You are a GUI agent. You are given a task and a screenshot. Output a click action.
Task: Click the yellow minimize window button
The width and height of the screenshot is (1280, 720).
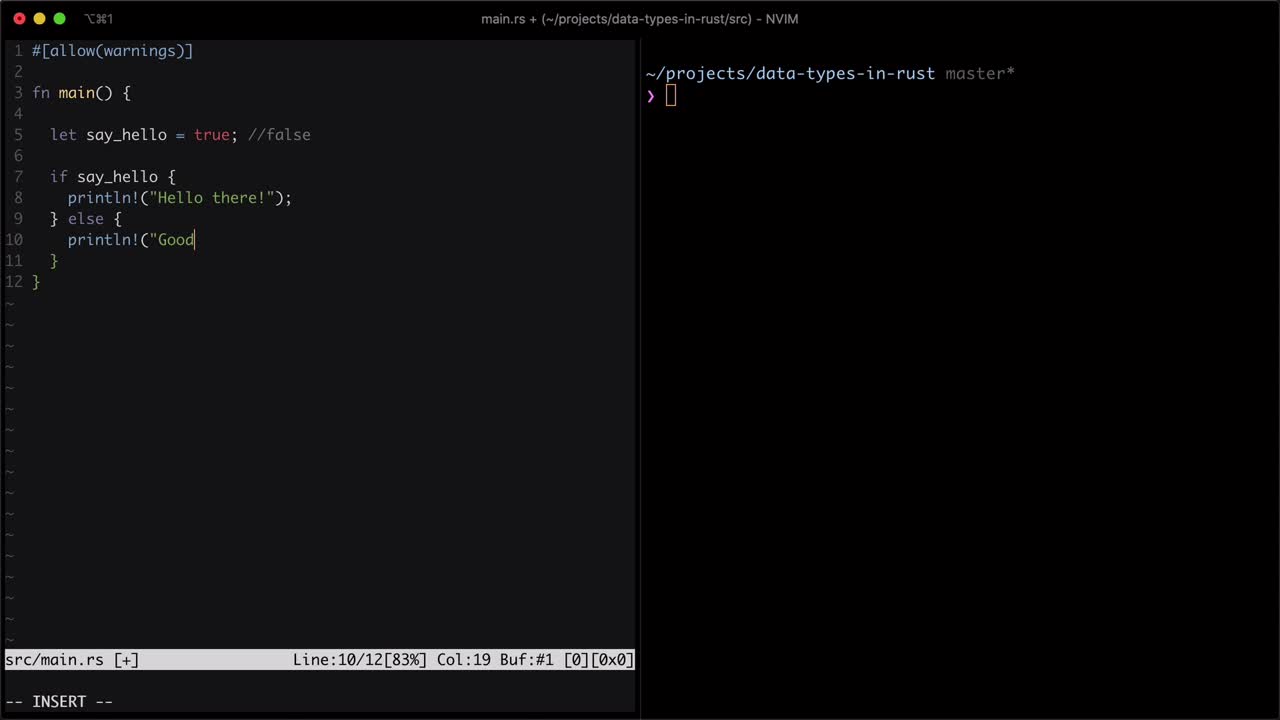click(x=39, y=19)
